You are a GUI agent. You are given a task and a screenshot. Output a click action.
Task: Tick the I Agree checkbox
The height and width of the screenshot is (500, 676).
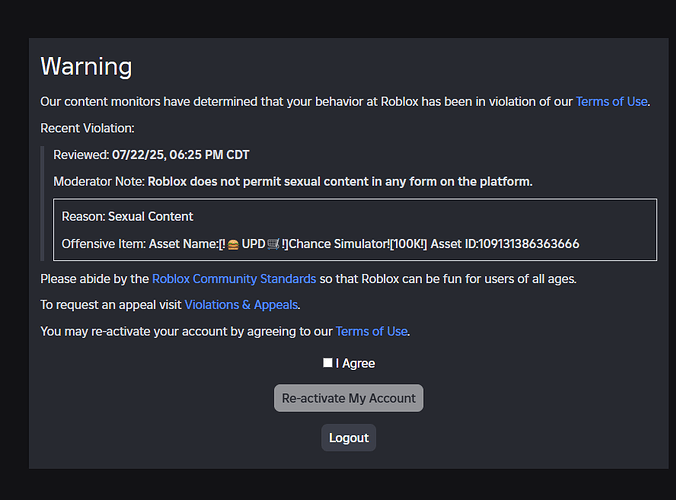click(x=328, y=363)
